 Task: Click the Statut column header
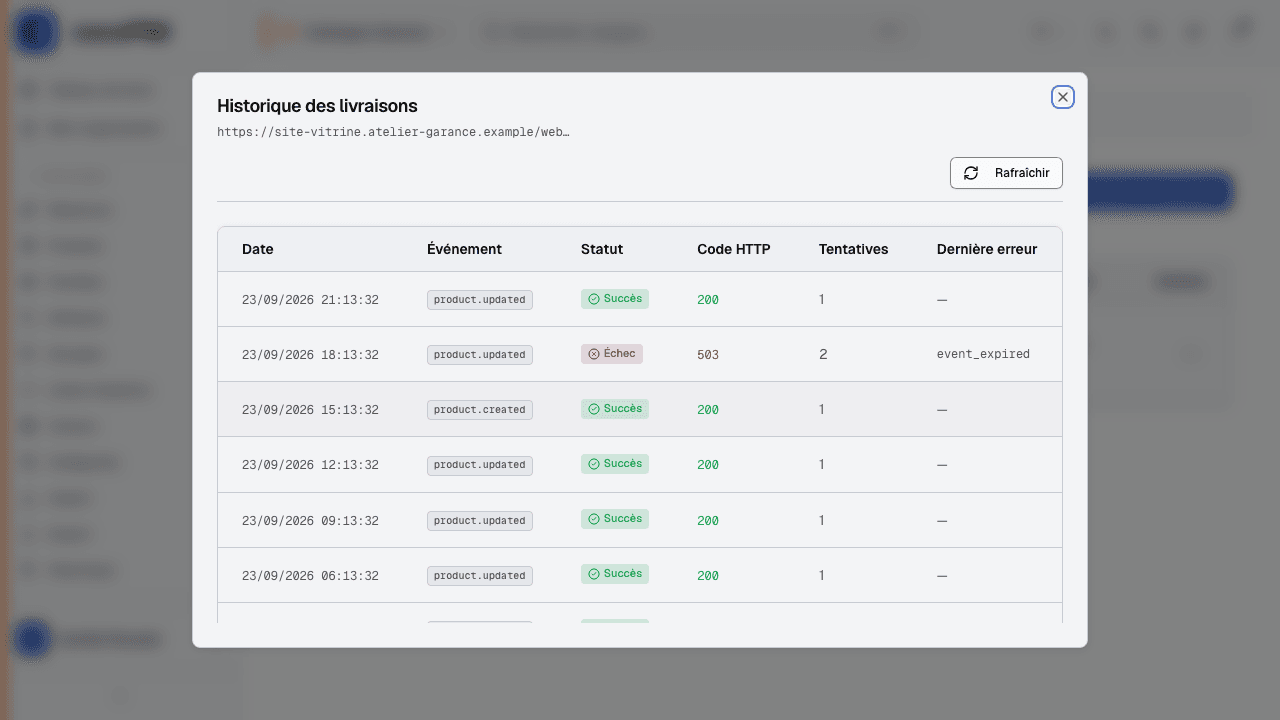coord(602,249)
